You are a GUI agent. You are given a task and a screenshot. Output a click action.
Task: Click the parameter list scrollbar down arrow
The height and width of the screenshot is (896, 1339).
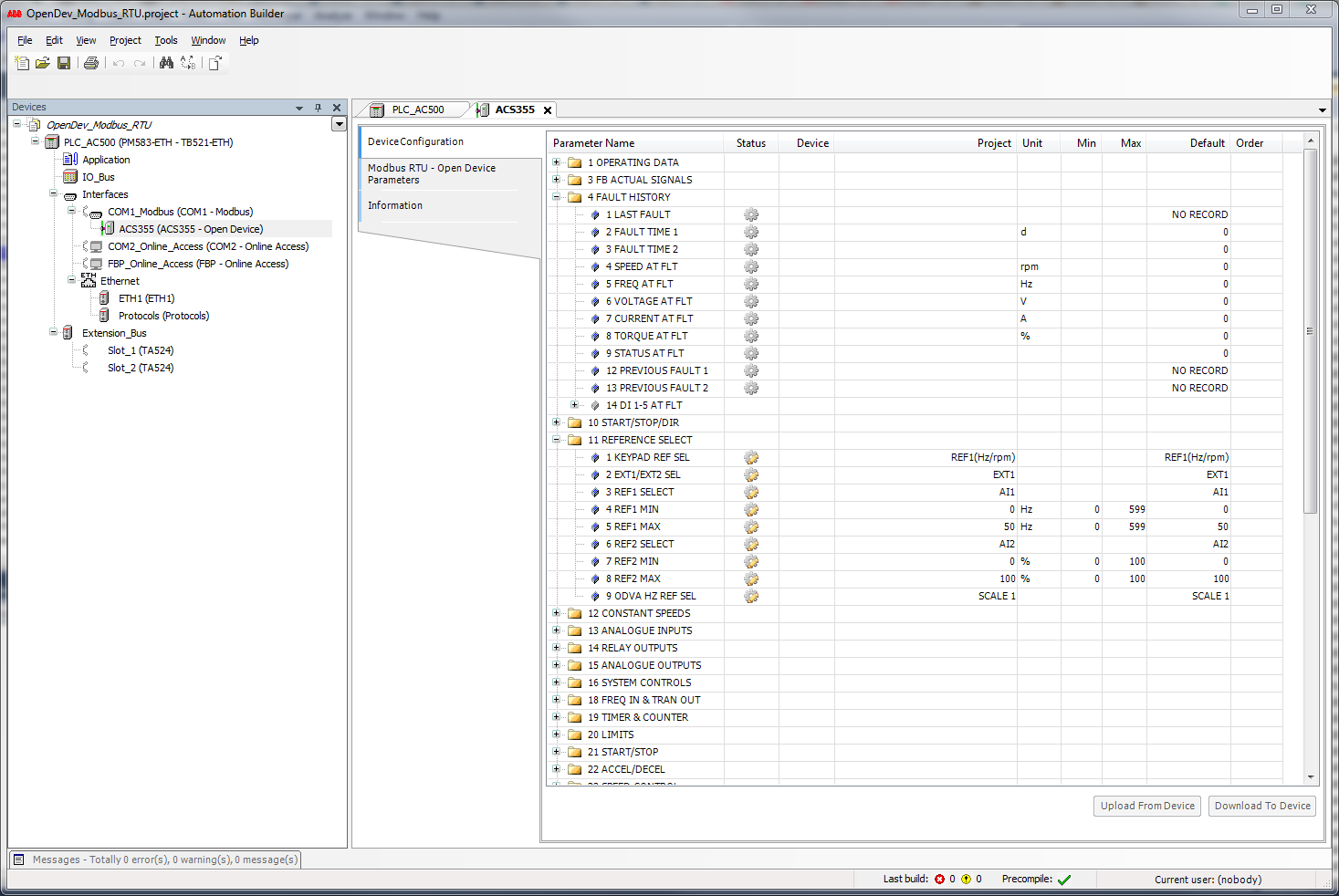(x=1311, y=777)
